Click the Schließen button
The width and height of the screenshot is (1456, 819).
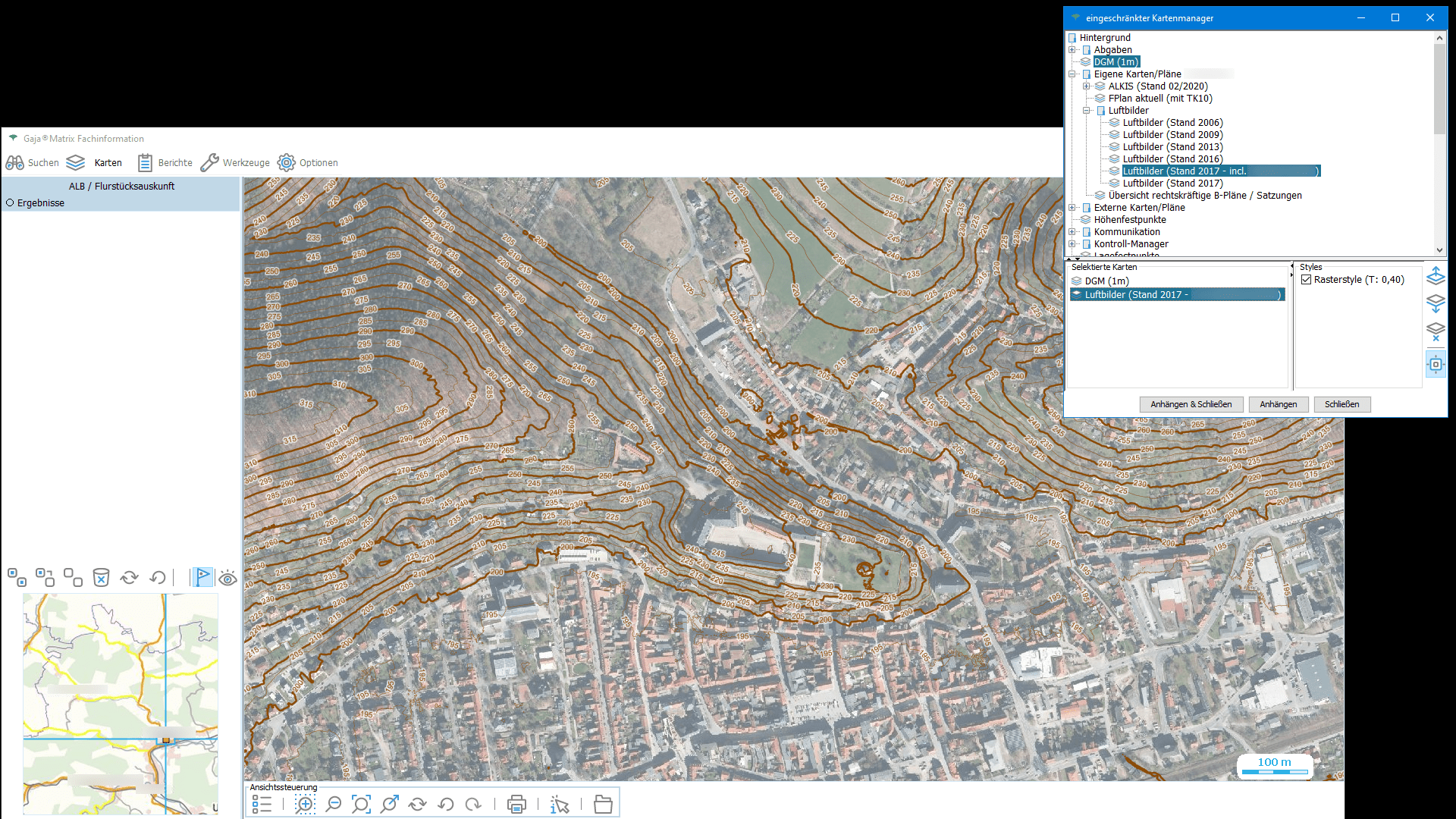click(x=1341, y=404)
